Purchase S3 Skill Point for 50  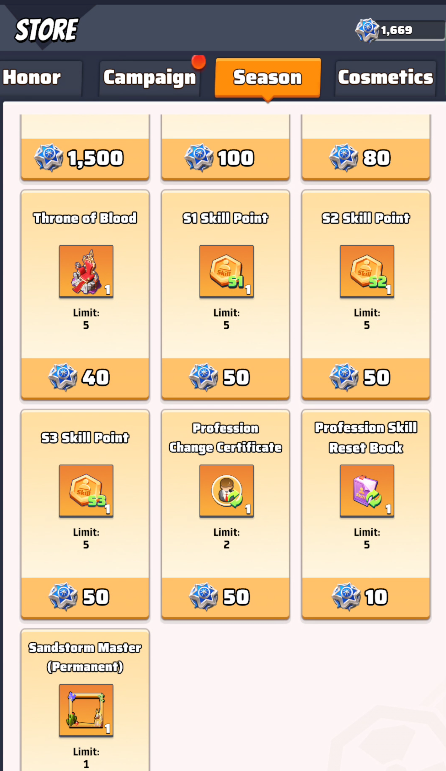coord(85,597)
